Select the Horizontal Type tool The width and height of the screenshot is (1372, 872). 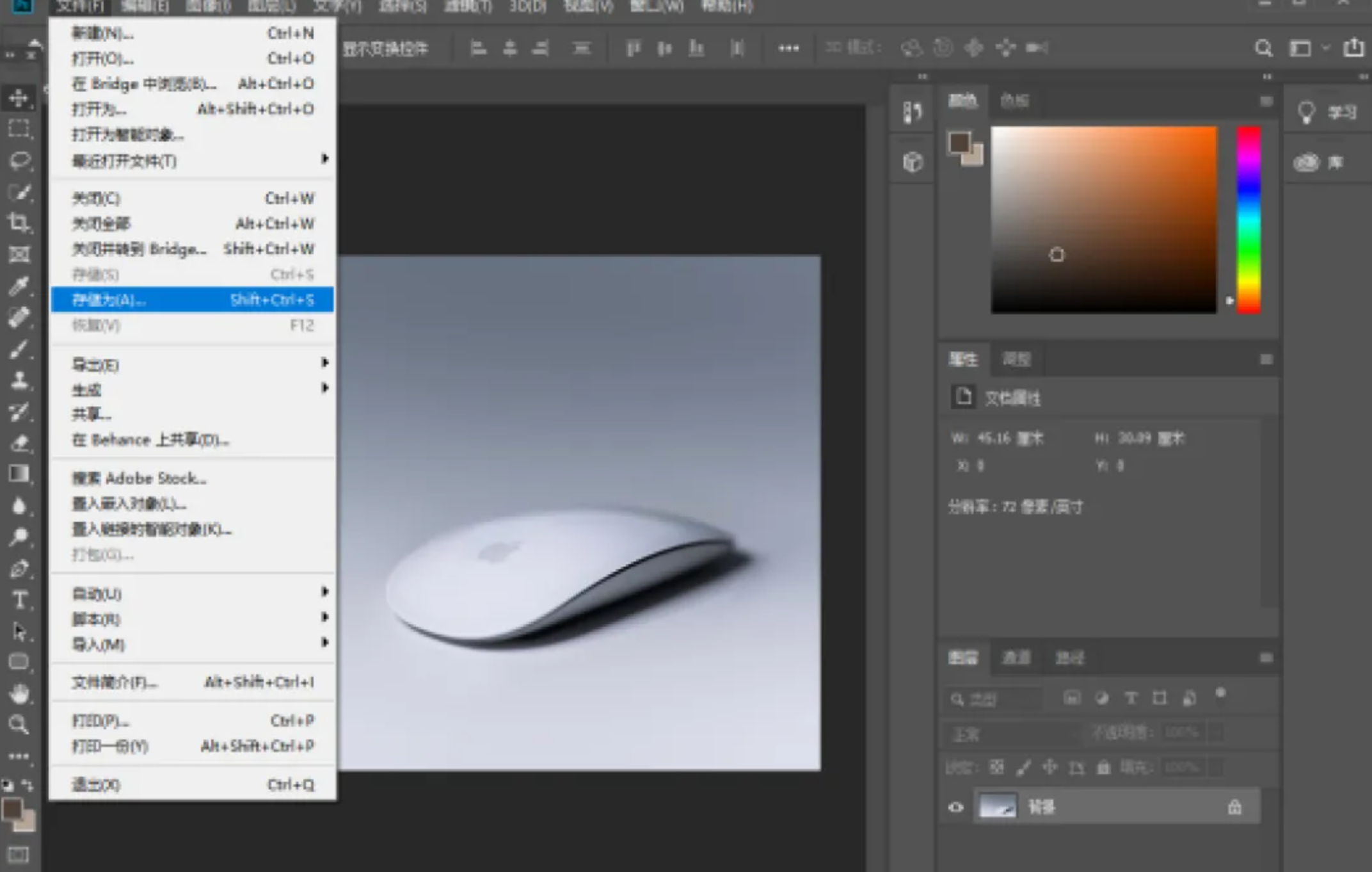click(x=19, y=601)
